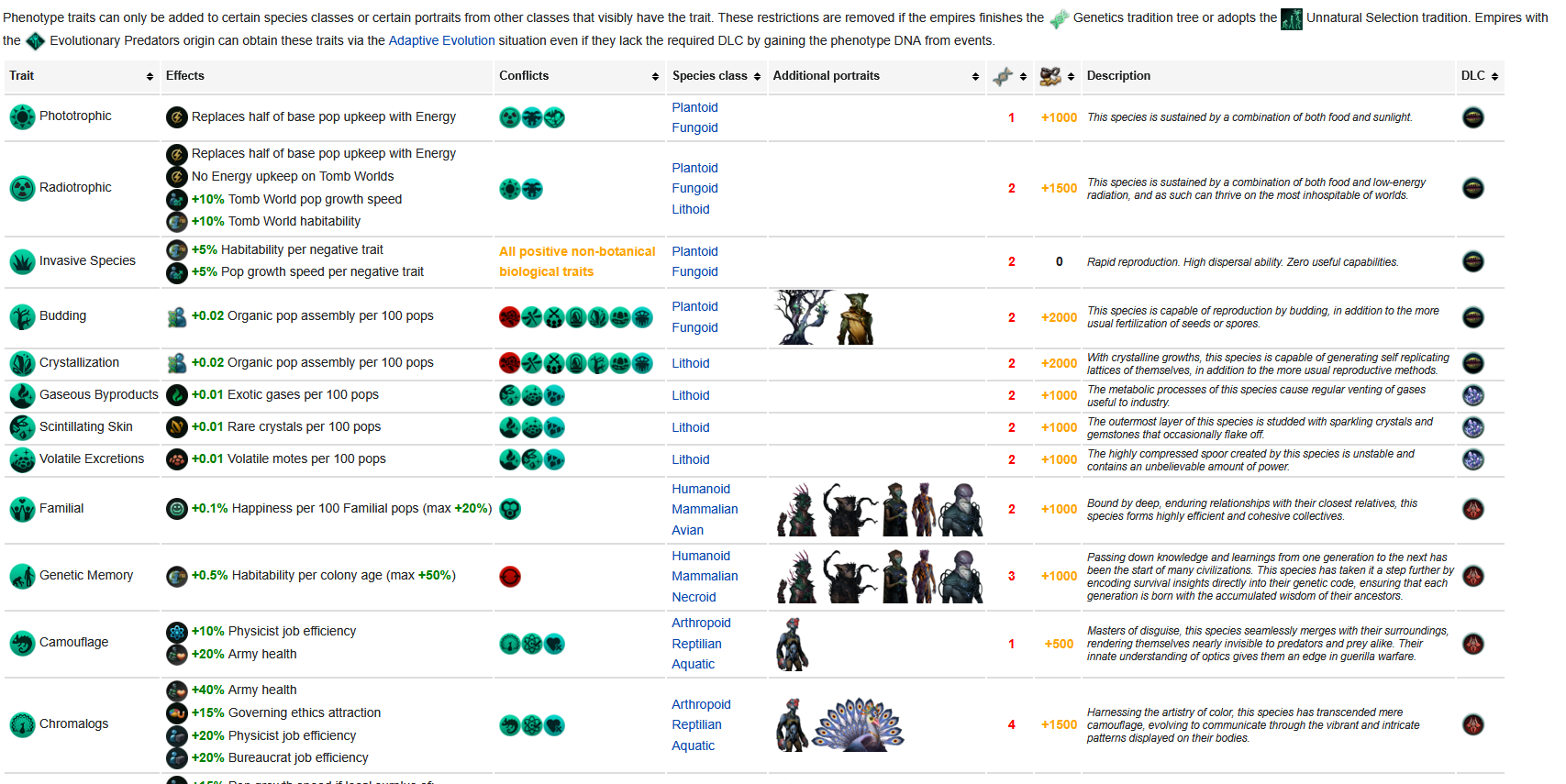Image resolution: width=1566 pixels, height=784 pixels.
Task: Click the Budding trait icon
Action: click(22, 316)
